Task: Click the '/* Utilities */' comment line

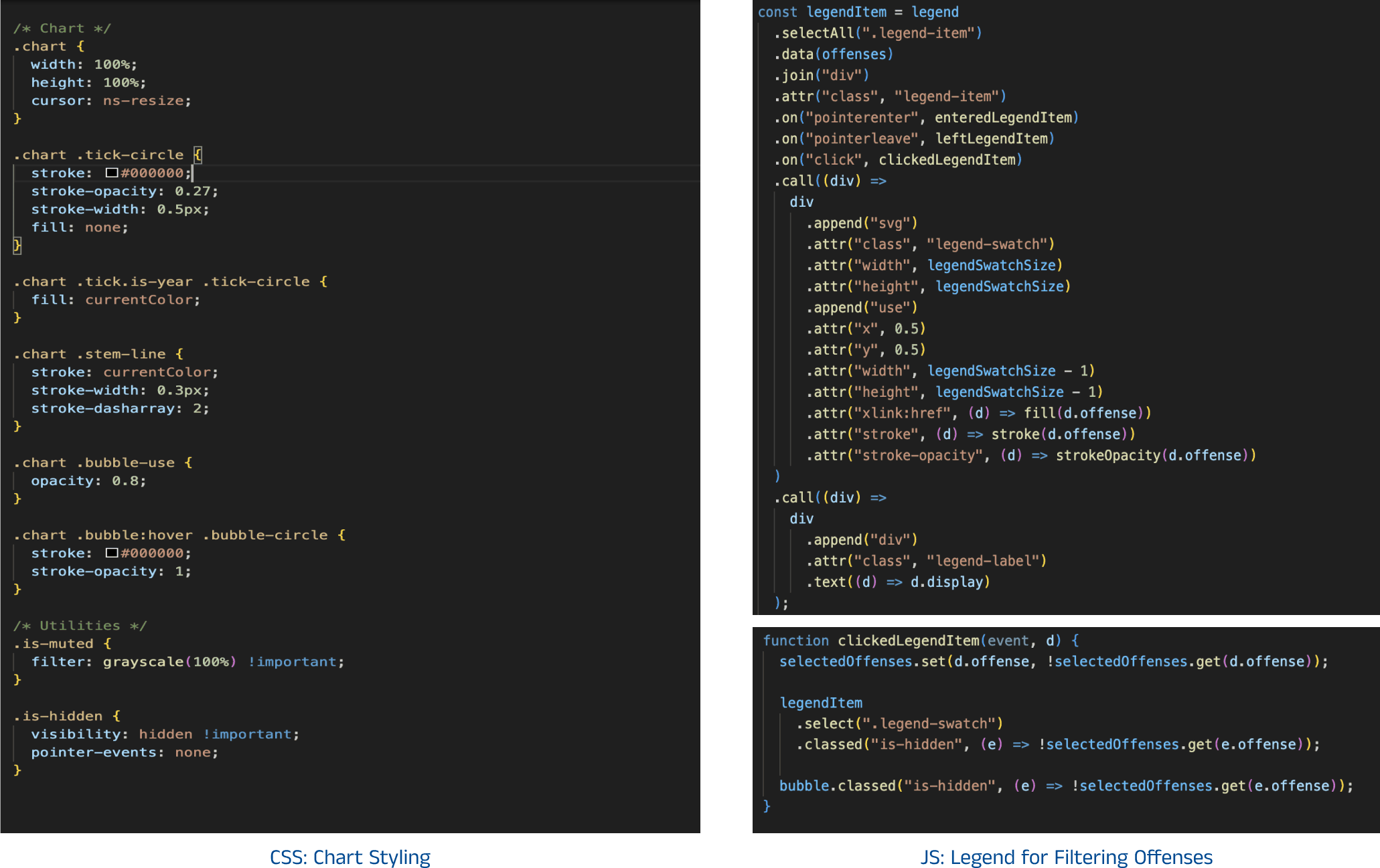Action: (x=79, y=625)
